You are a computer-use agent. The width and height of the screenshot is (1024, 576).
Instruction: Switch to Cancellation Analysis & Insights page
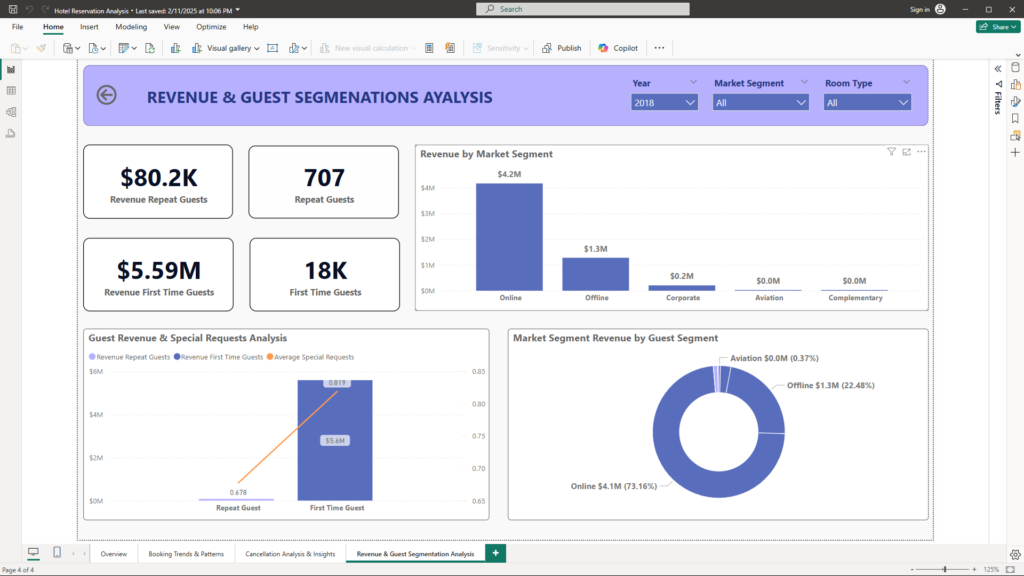[x=290, y=553]
